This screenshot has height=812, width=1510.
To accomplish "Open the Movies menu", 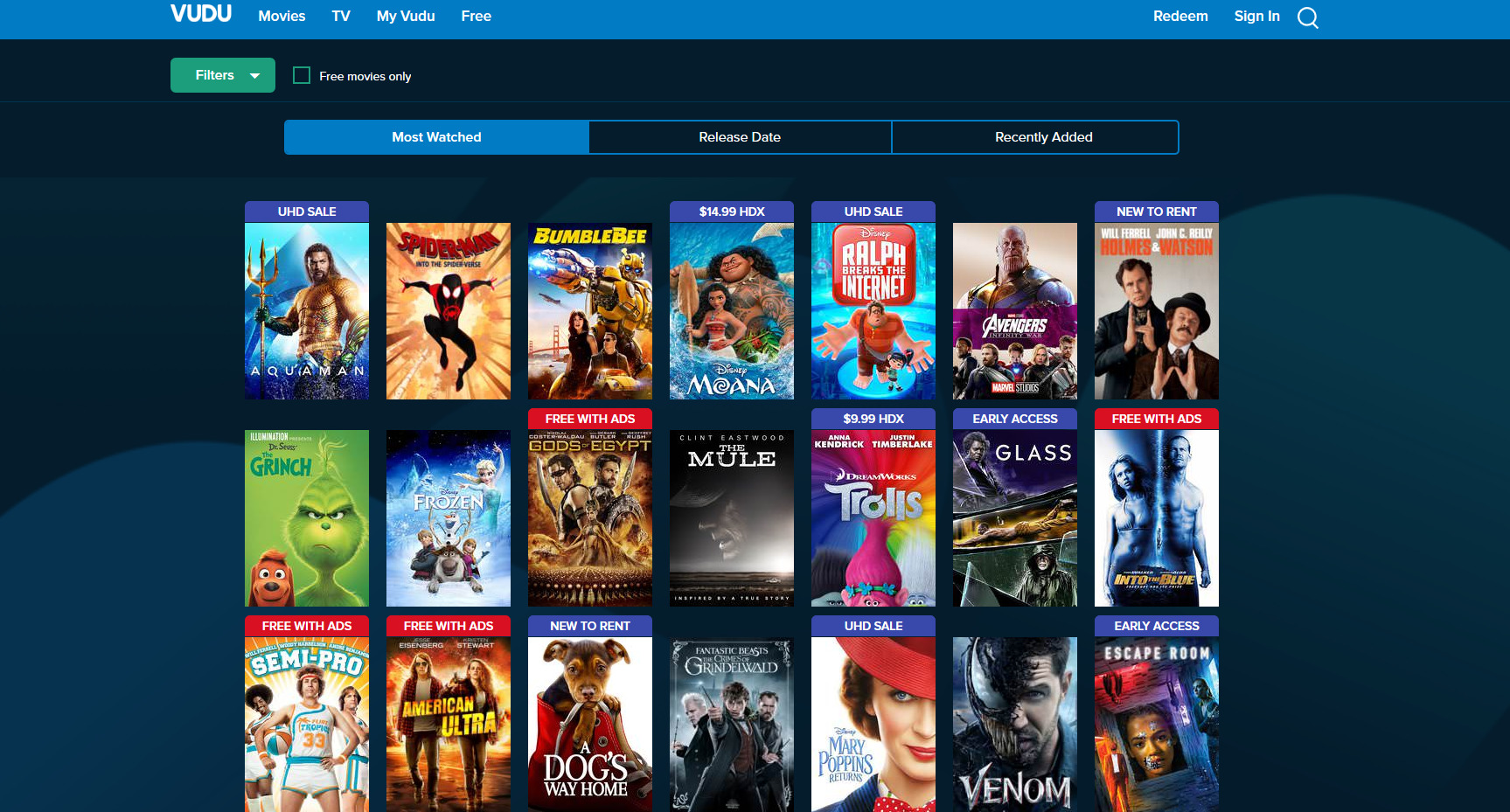I will 281,16.
